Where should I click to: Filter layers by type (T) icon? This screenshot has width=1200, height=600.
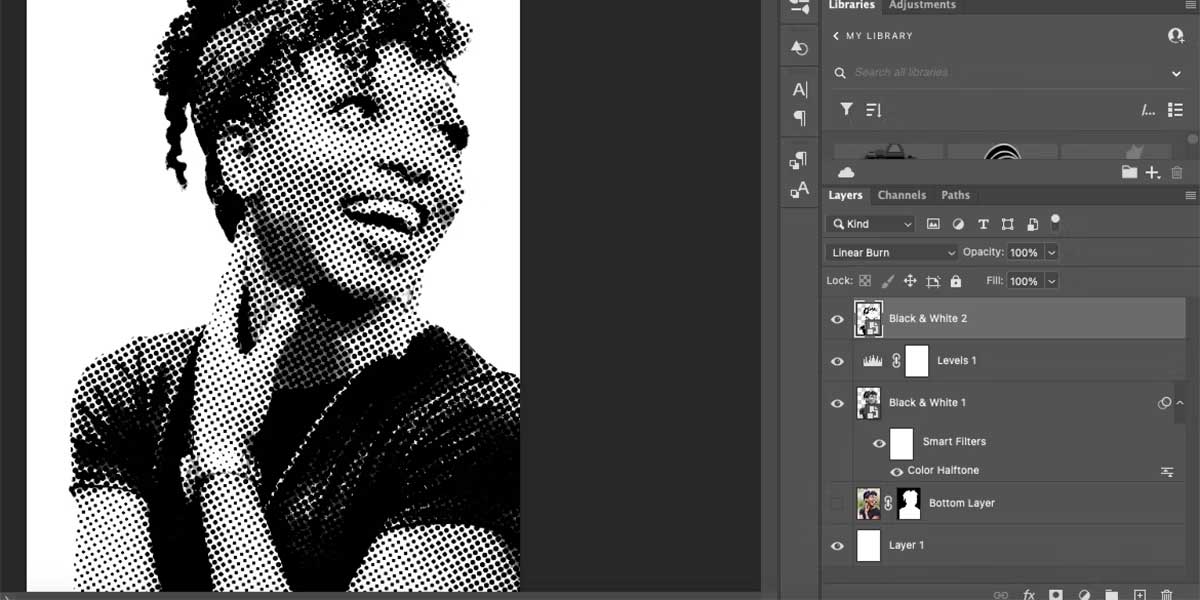983,224
